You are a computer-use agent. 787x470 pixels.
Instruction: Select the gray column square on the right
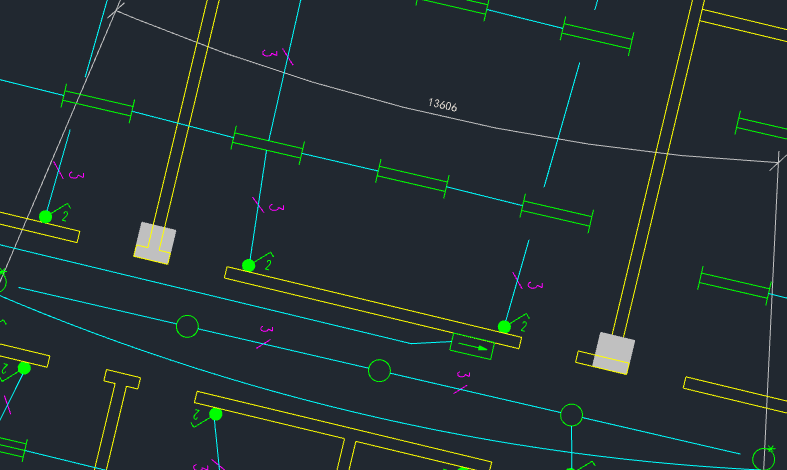[x=613, y=353]
